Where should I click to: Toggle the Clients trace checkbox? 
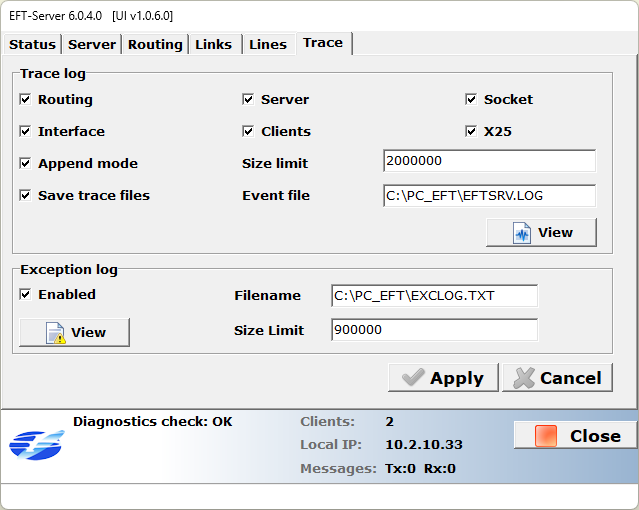point(248,131)
